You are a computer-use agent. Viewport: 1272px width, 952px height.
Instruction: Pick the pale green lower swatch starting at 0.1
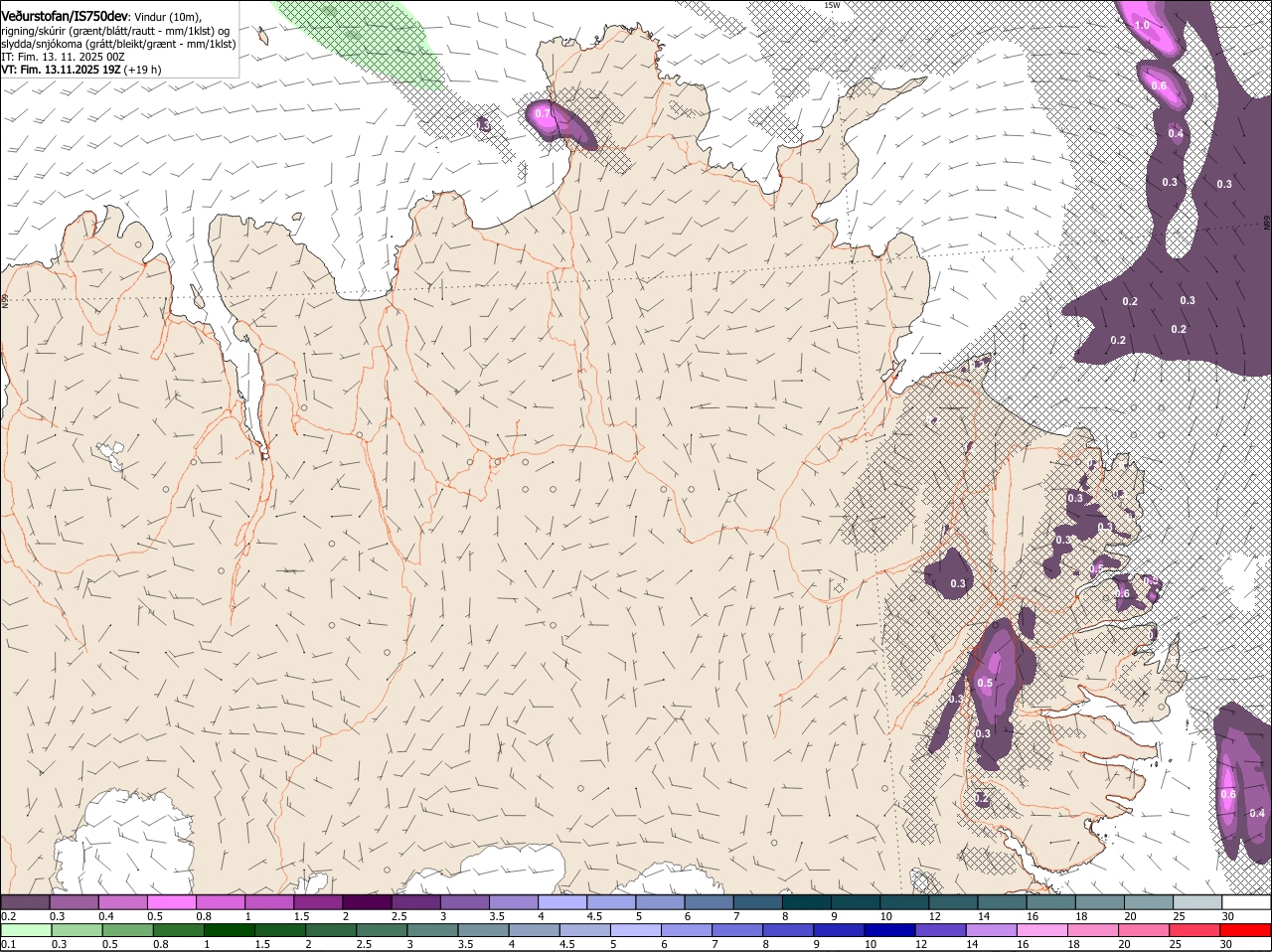coord(26,930)
